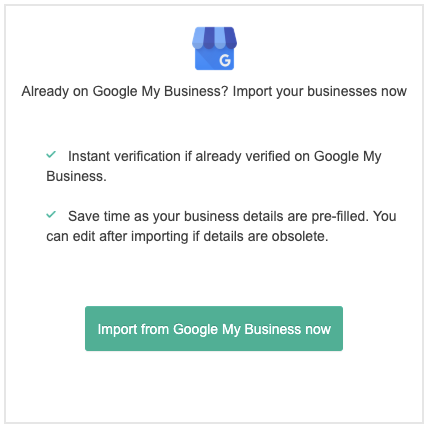Click the word 'now' on the green button

point(318,329)
